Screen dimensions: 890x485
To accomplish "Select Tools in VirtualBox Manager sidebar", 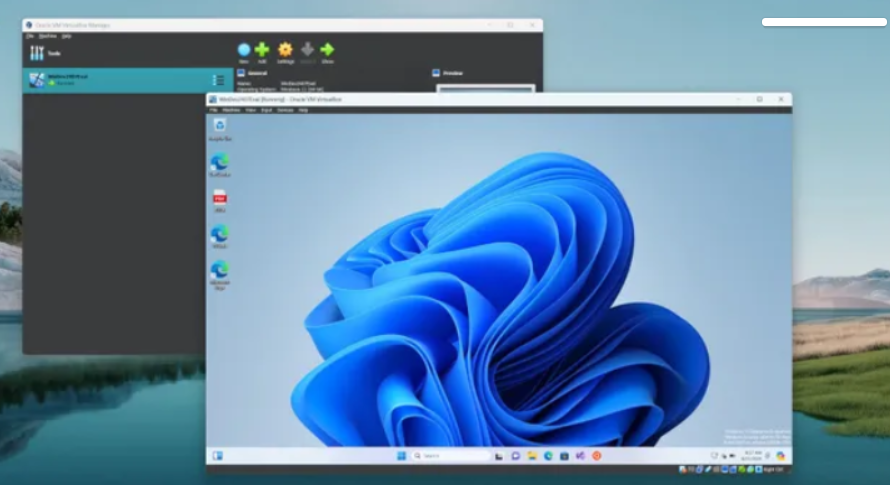I will coord(45,53).
